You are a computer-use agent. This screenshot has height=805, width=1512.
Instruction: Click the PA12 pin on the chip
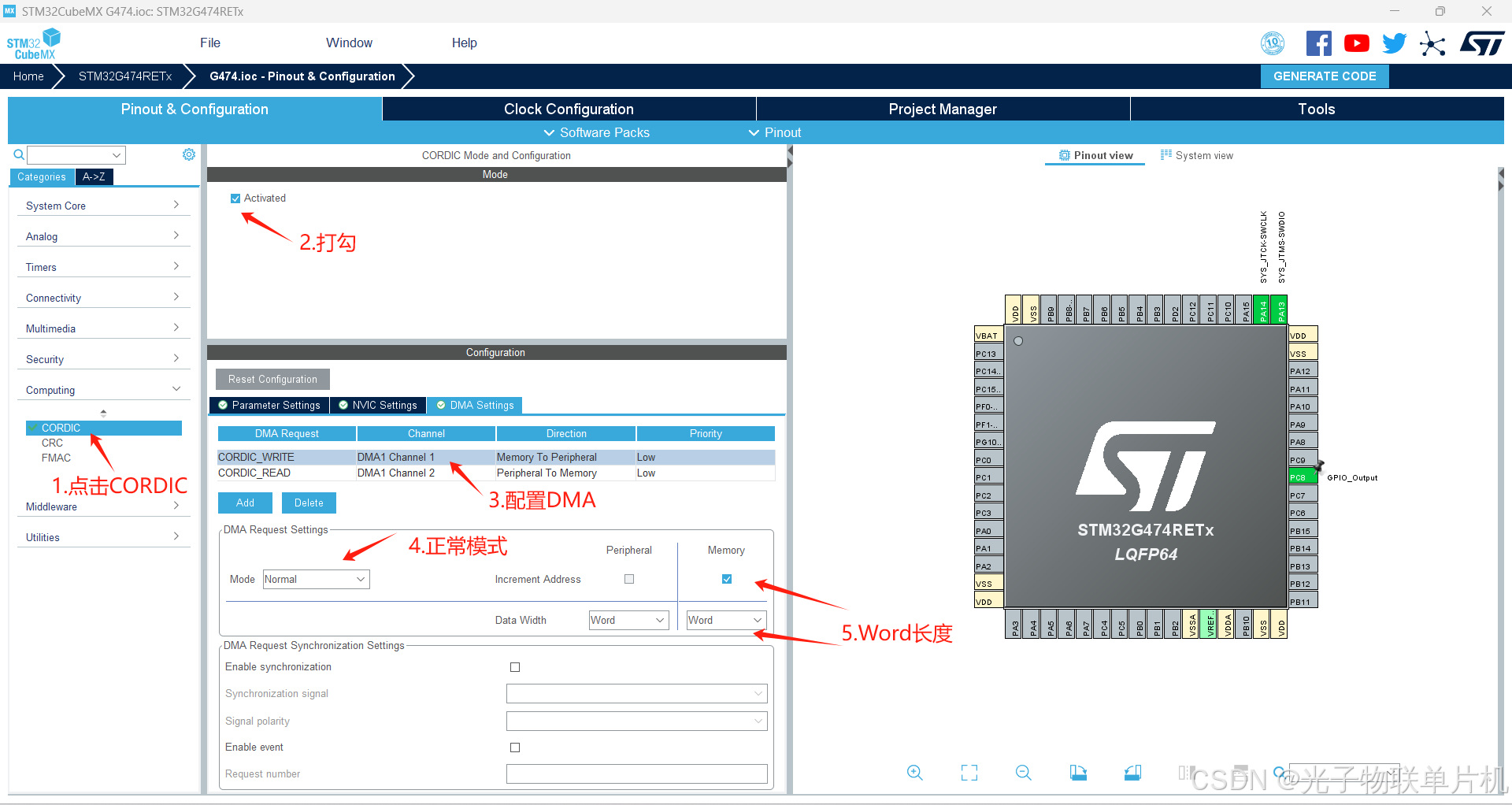click(1303, 371)
